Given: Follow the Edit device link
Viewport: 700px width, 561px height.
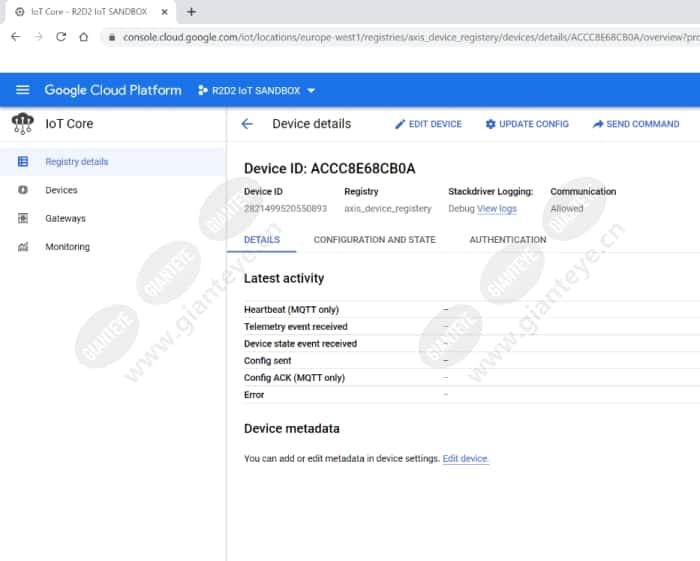Looking at the screenshot, I should 466,458.
